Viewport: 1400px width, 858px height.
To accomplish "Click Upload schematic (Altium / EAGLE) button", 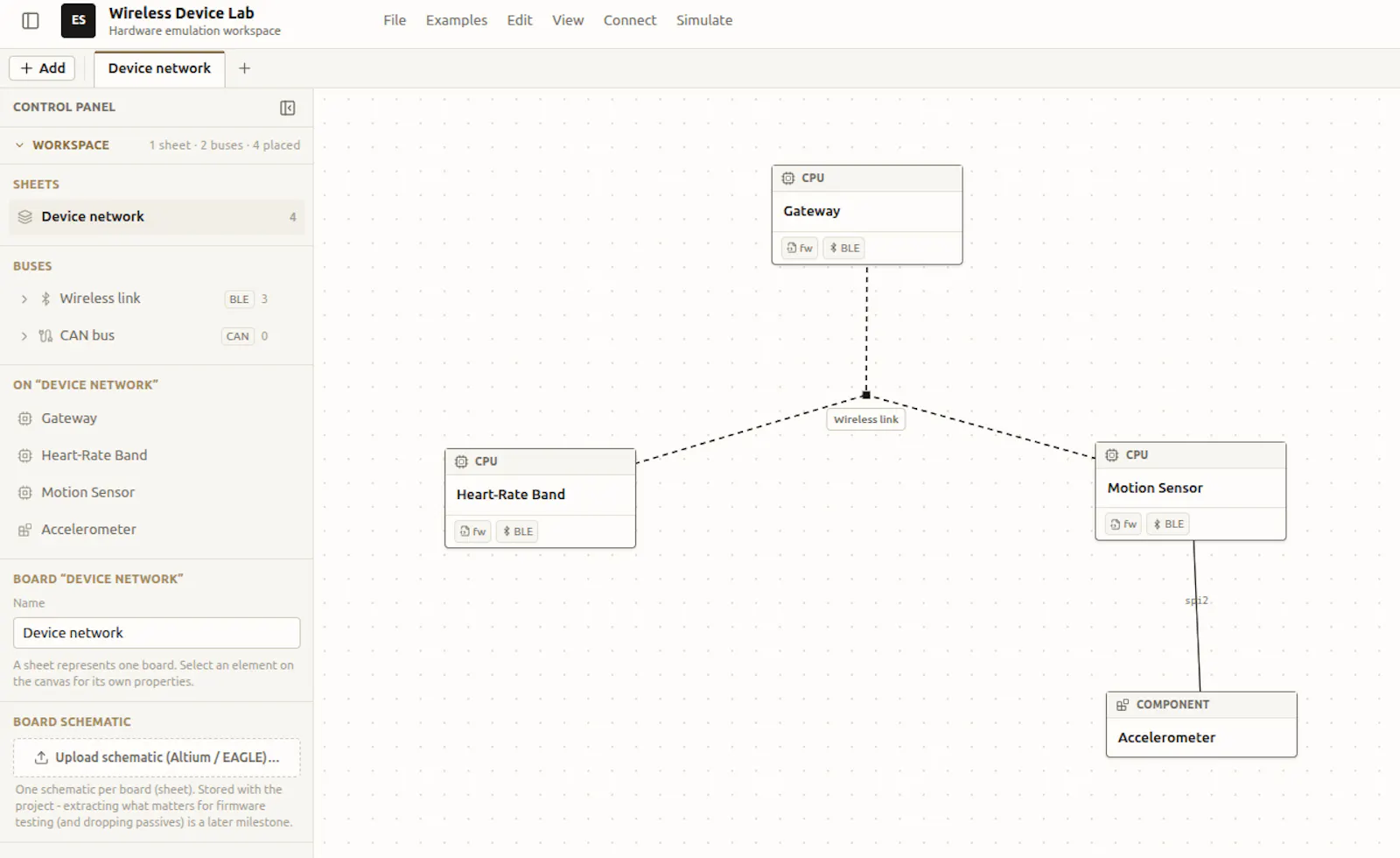I will point(157,758).
